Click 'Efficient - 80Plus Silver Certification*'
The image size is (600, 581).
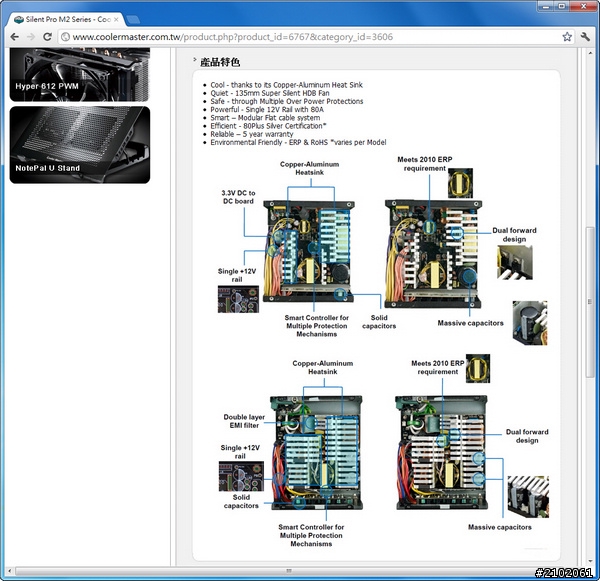[x=269, y=126]
